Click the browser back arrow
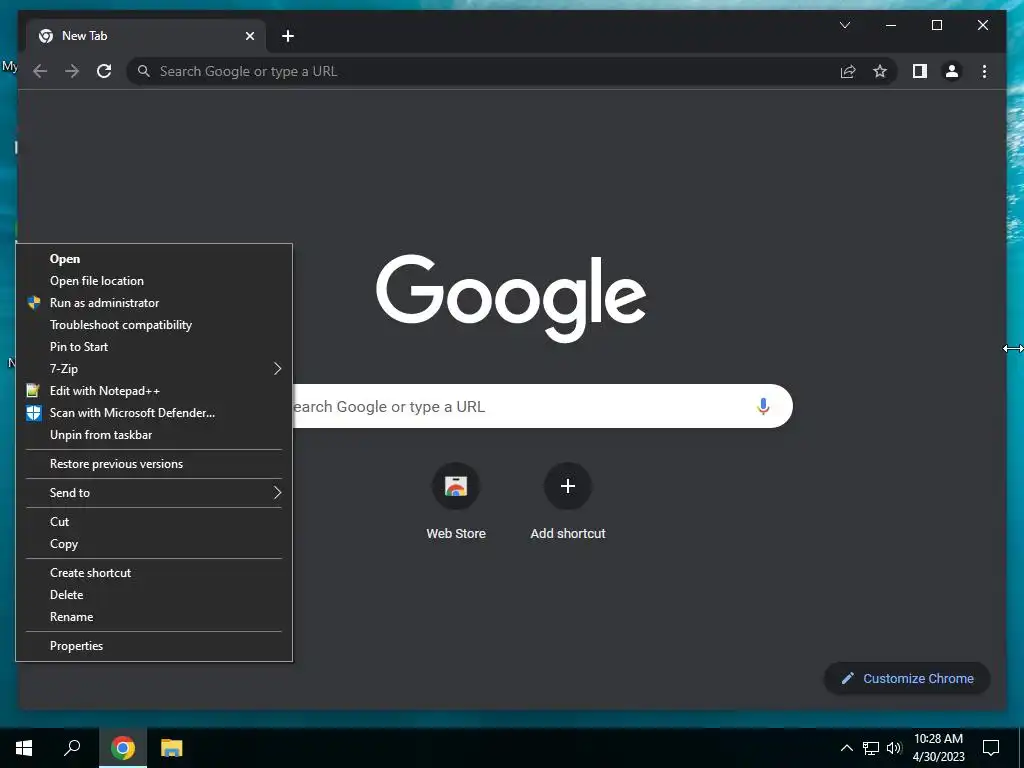The width and height of the screenshot is (1024, 768). 40,71
